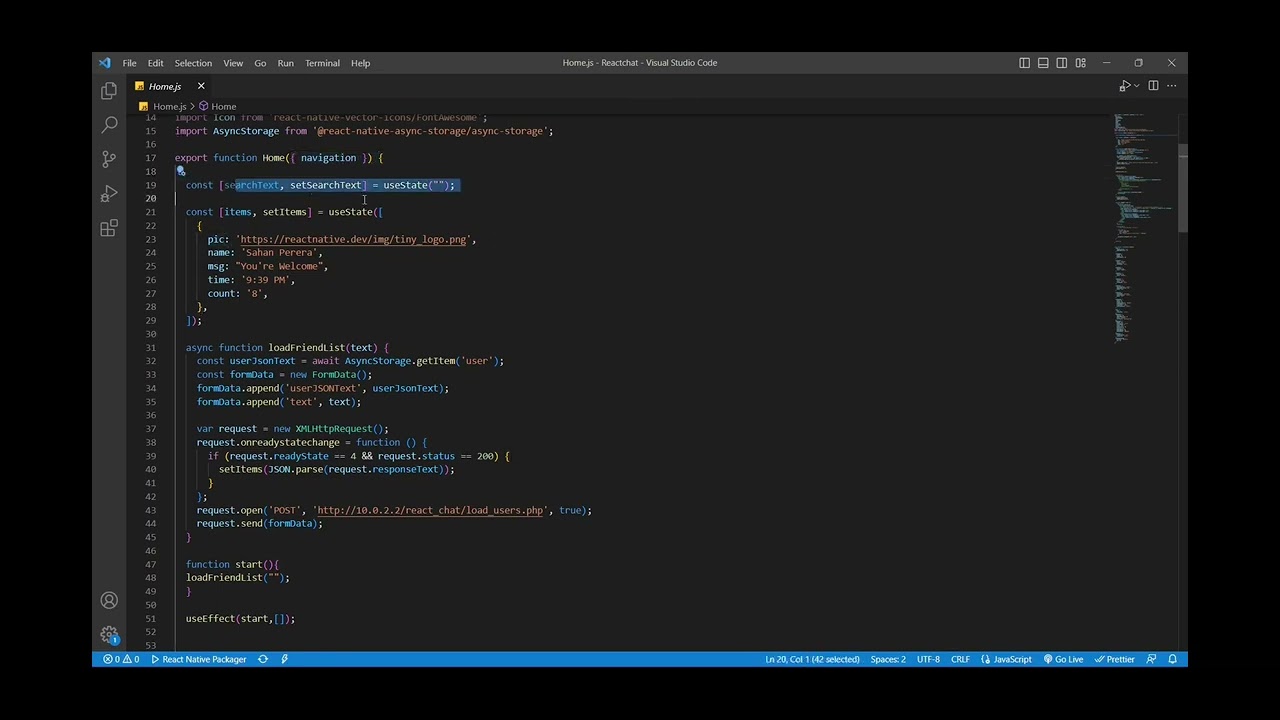Open the Help menu
The height and width of the screenshot is (720, 1280).
pos(360,63)
